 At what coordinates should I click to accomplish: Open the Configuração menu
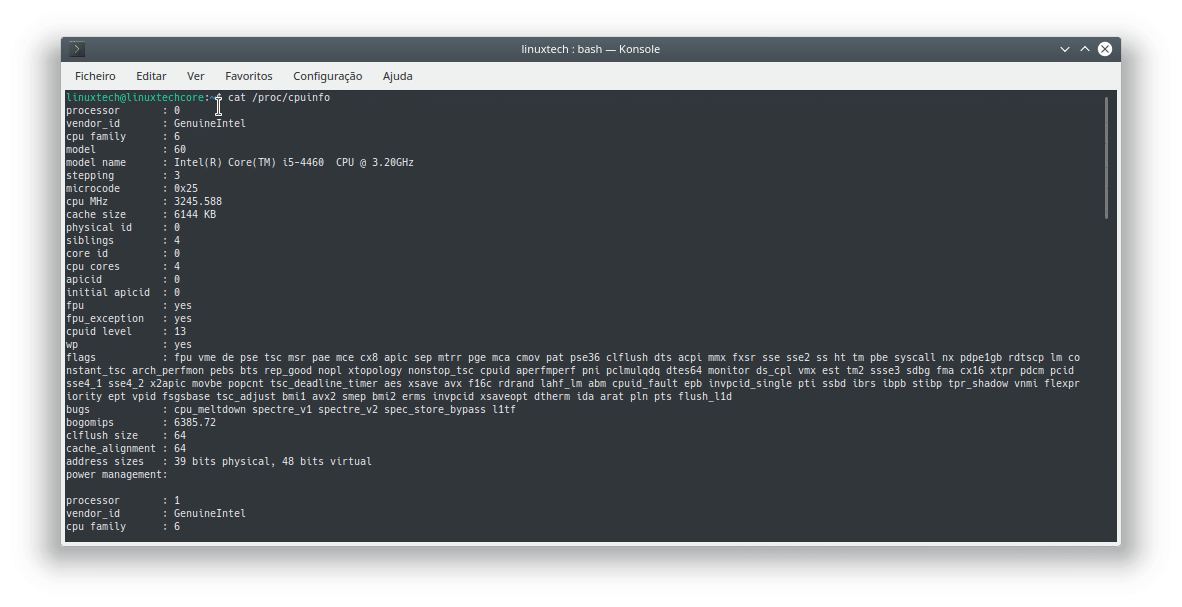(x=327, y=76)
